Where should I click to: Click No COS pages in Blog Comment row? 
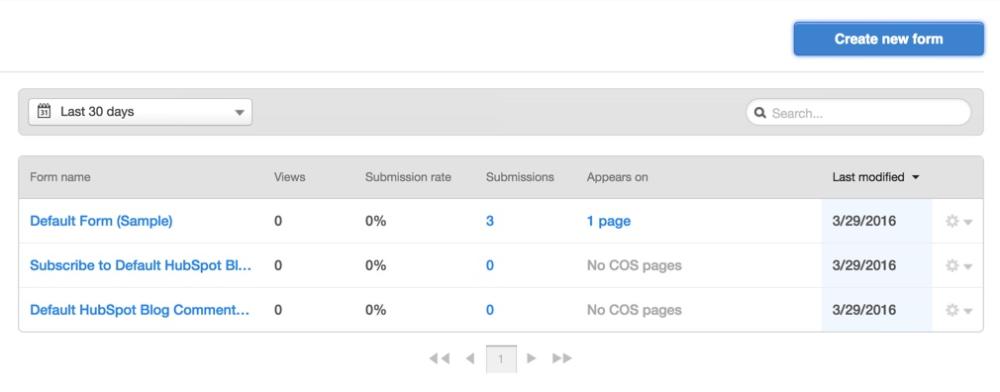(x=634, y=310)
